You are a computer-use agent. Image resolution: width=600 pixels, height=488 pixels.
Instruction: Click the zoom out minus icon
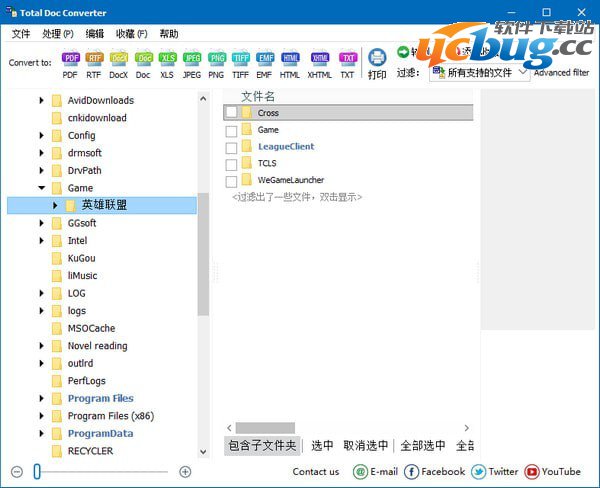pos(17,472)
